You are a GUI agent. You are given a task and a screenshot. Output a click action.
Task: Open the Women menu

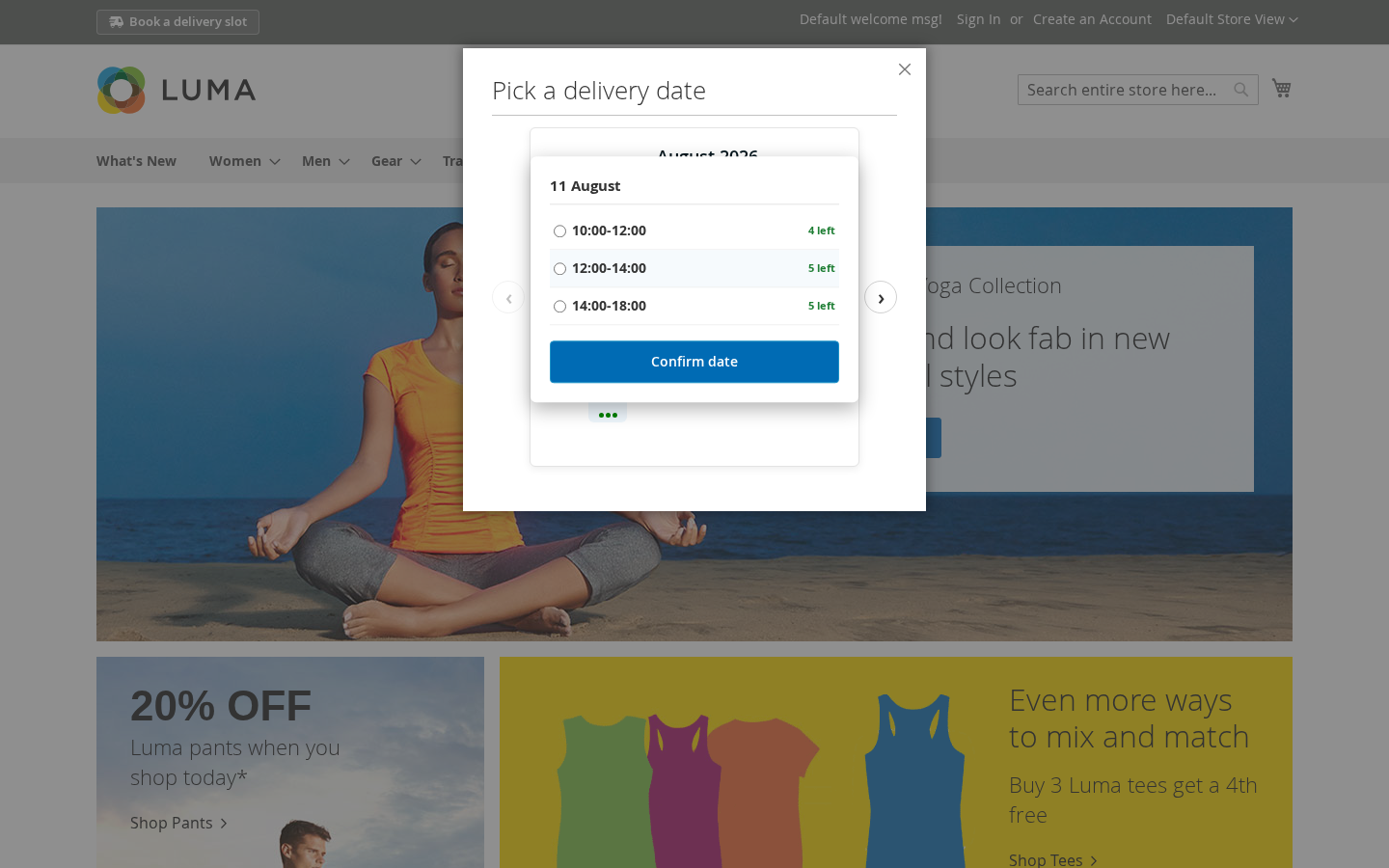pos(244,161)
